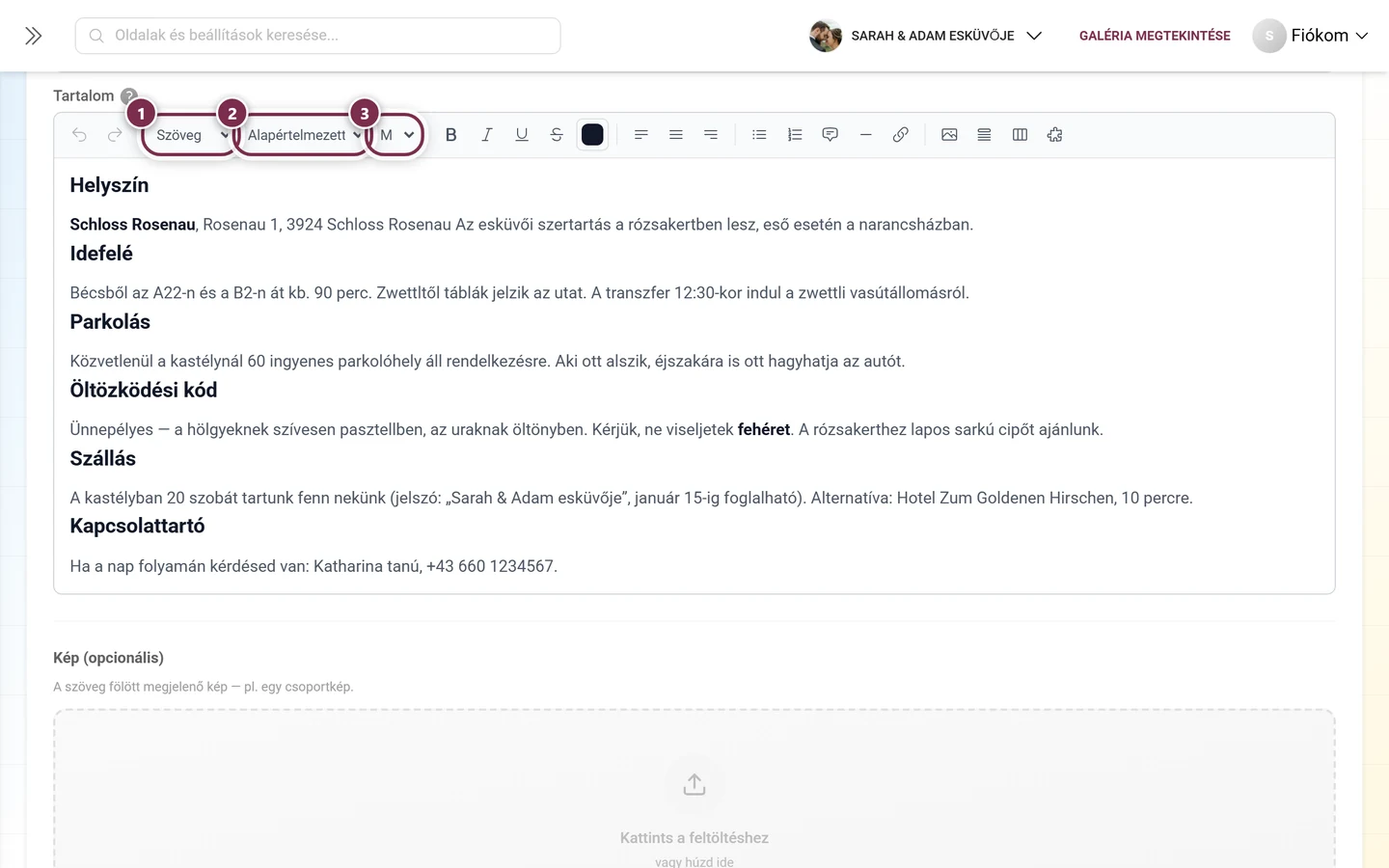Toggle italic formatting
The width and height of the screenshot is (1389, 868).
click(x=486, y=135)
